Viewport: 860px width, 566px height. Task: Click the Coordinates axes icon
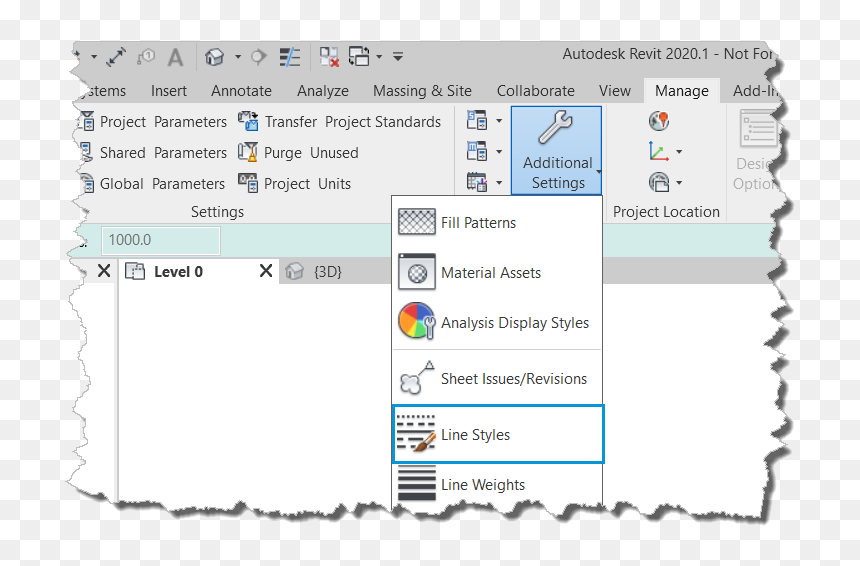point(659,151)
